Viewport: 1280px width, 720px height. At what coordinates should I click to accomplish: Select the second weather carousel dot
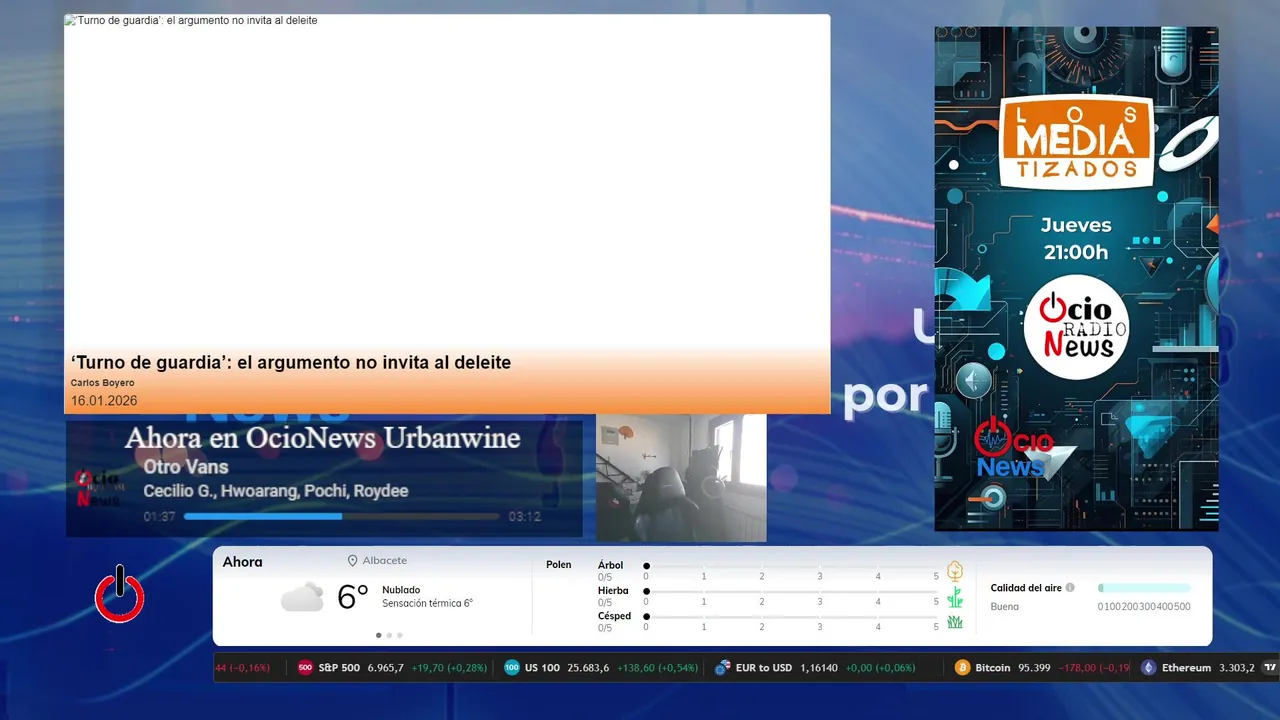[389, 635]
